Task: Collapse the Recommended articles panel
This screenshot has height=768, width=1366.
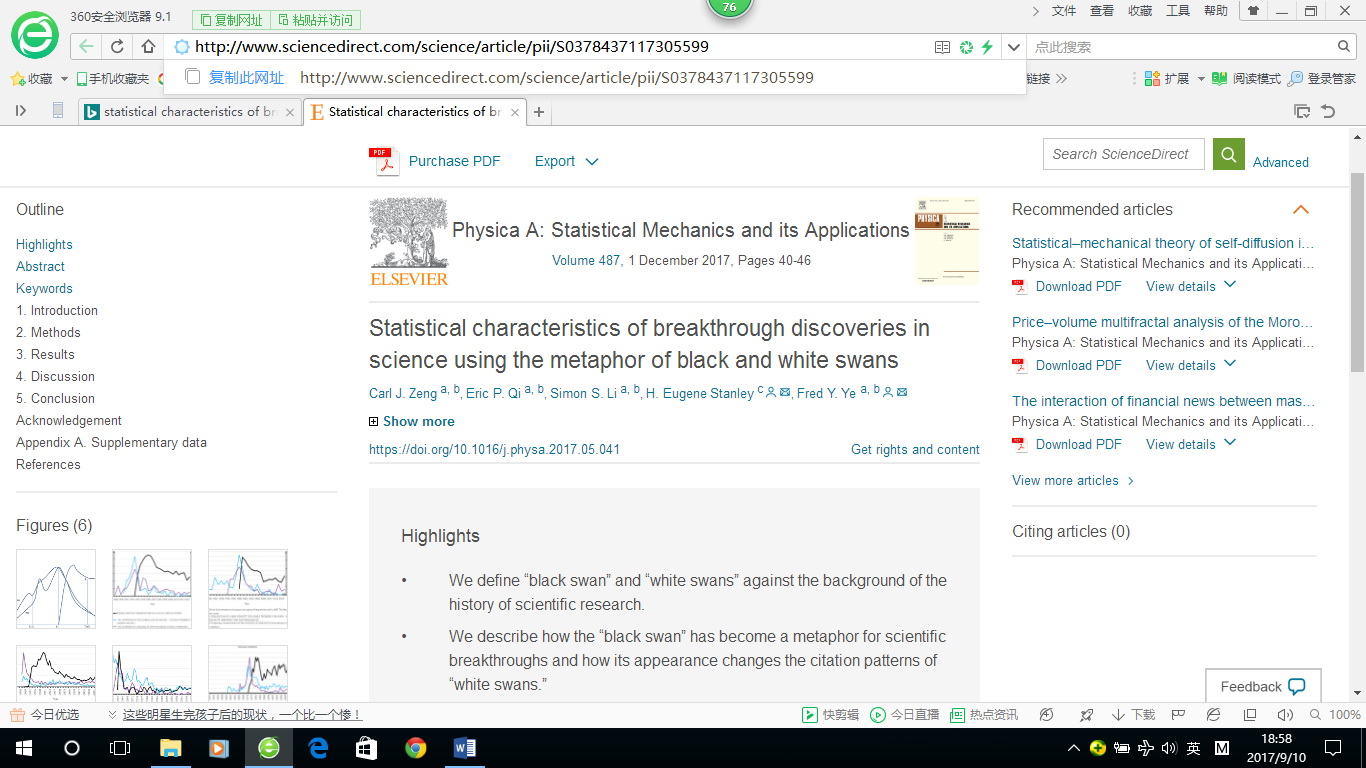Action: tap(1300, 210)
